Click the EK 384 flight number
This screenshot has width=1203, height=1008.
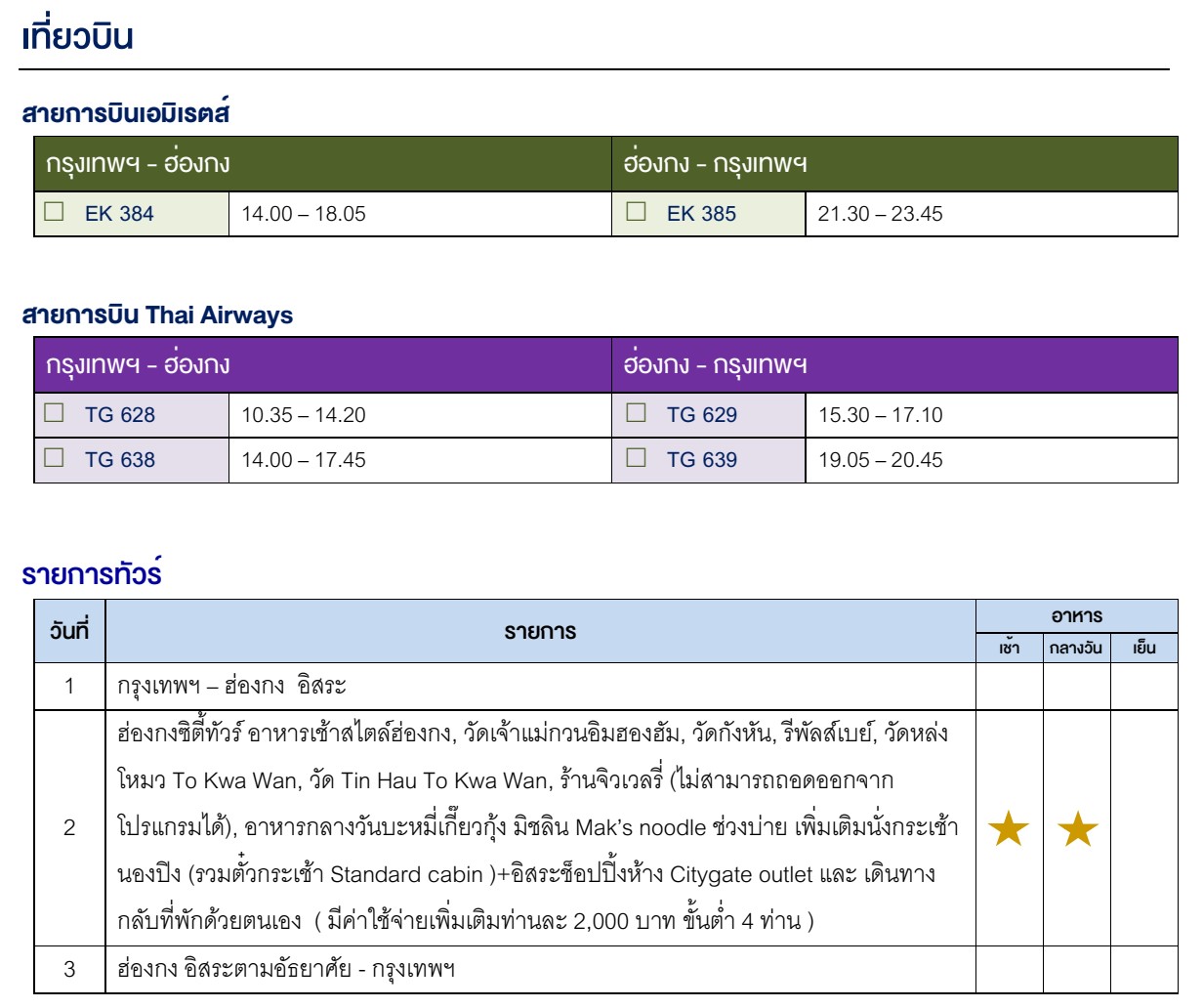click(119, 214)
